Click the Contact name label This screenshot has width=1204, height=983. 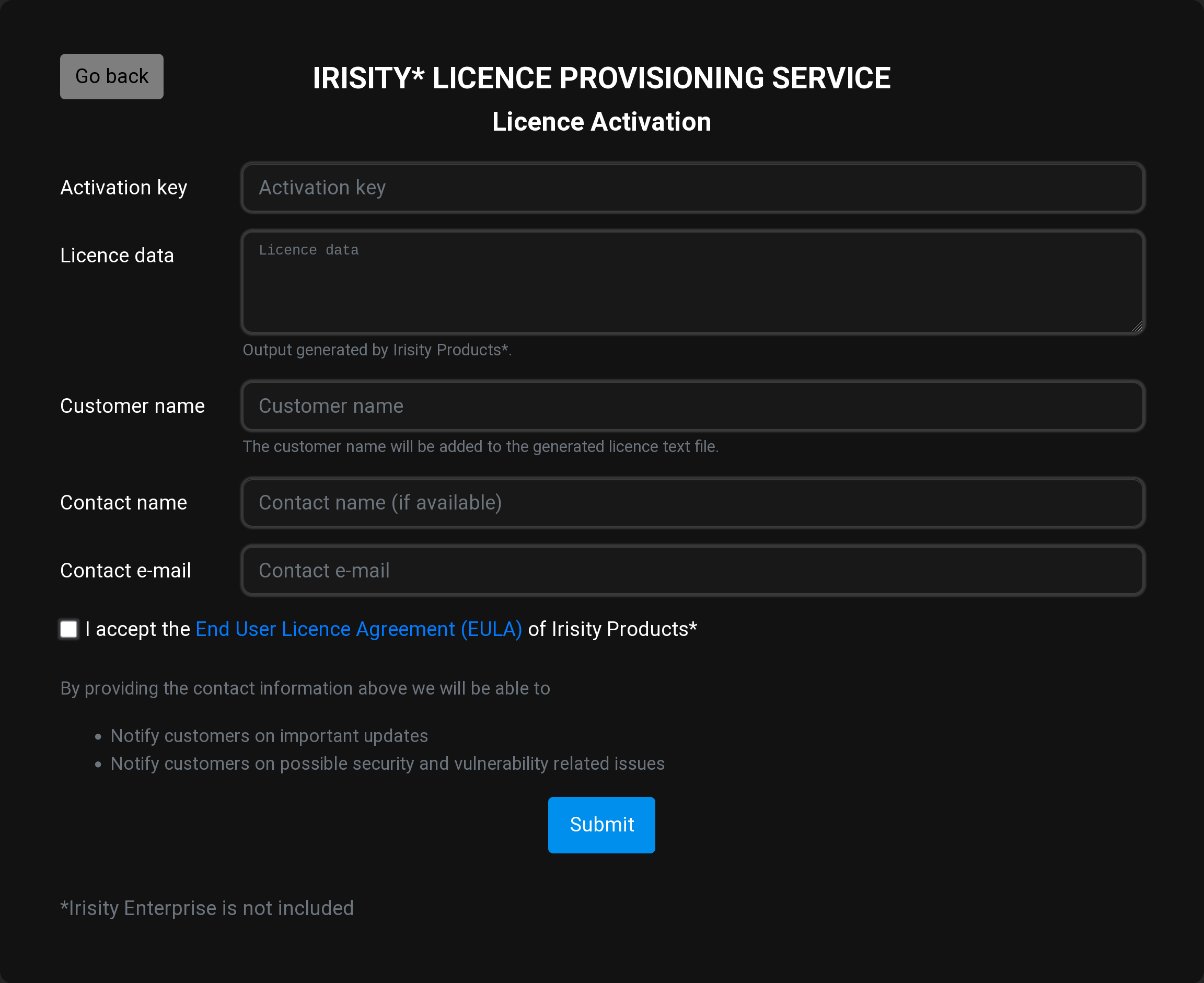pyautogui.click(x=123, y=503)
